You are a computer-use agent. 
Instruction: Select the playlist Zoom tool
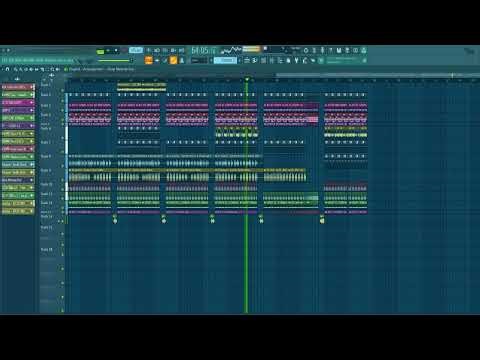(x=52, y=69)
